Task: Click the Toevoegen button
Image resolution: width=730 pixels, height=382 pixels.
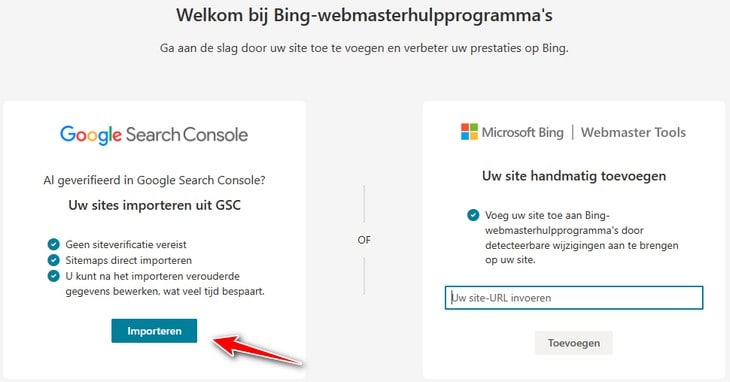Action: point(574,343)
